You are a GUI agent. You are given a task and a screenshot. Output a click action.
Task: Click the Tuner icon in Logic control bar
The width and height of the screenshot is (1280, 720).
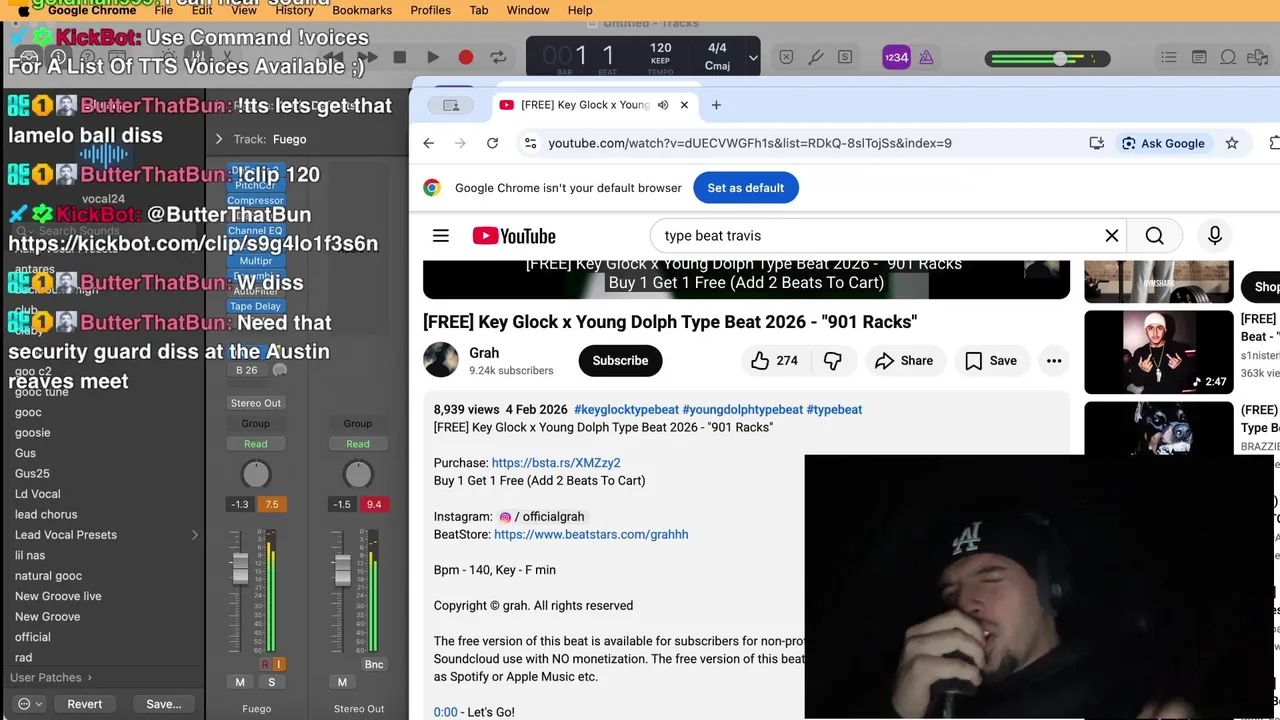tap(815, 58)
